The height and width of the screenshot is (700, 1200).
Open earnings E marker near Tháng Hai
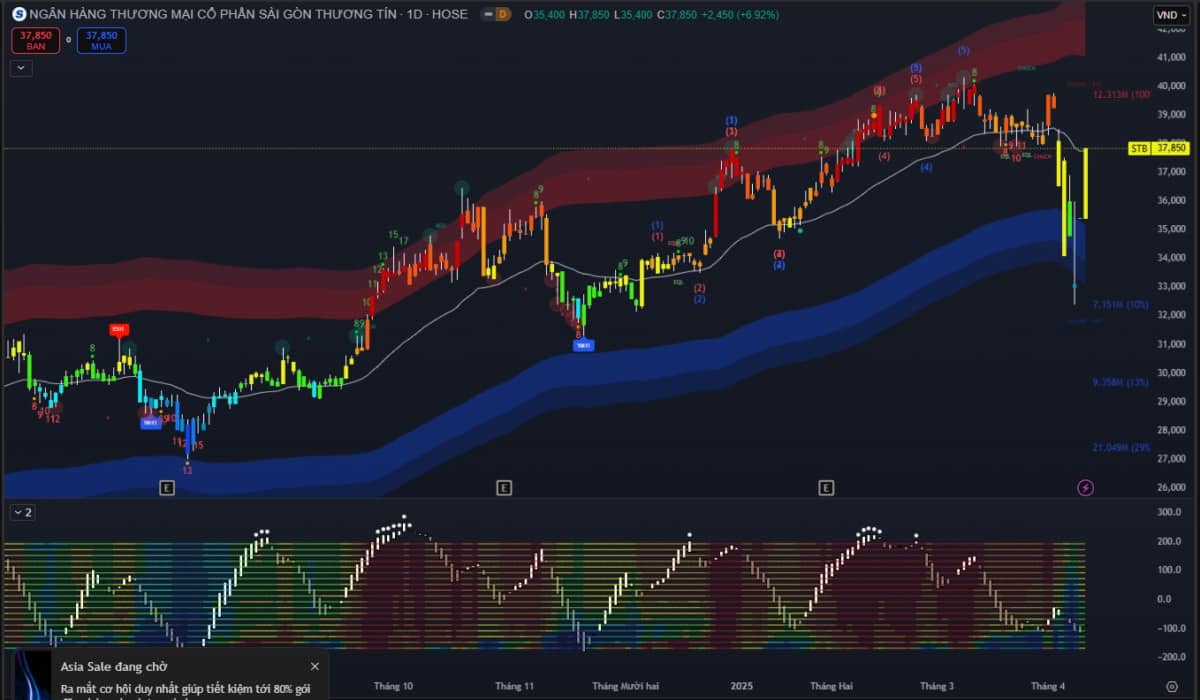[x=826, y=487]
